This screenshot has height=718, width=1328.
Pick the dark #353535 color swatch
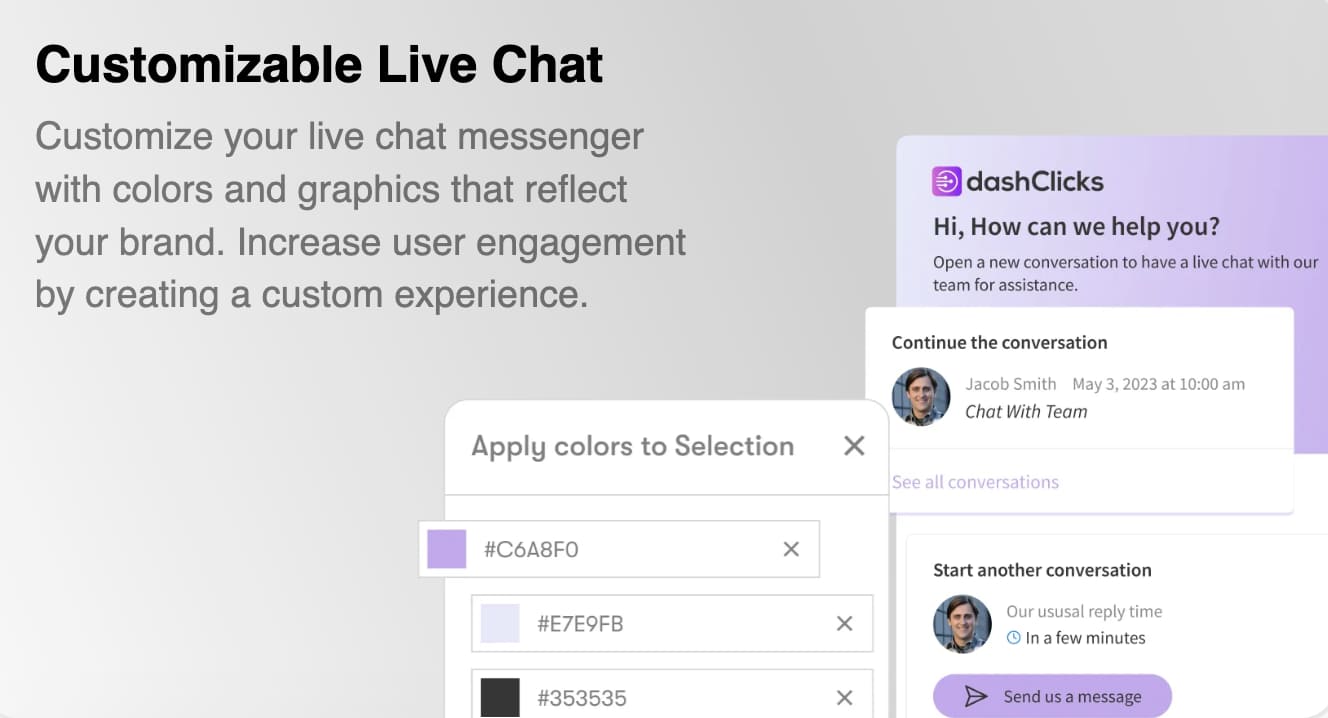click(500, 698)
